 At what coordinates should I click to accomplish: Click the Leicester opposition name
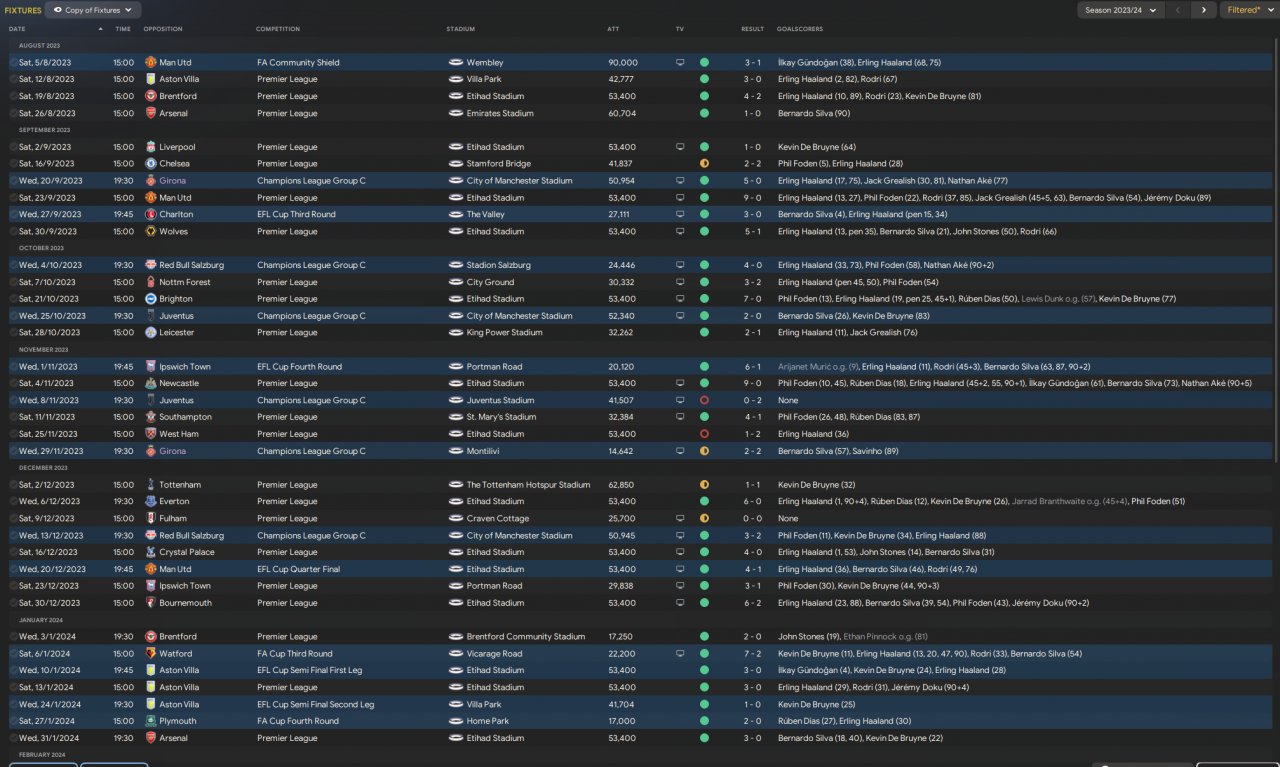[177, 332]
